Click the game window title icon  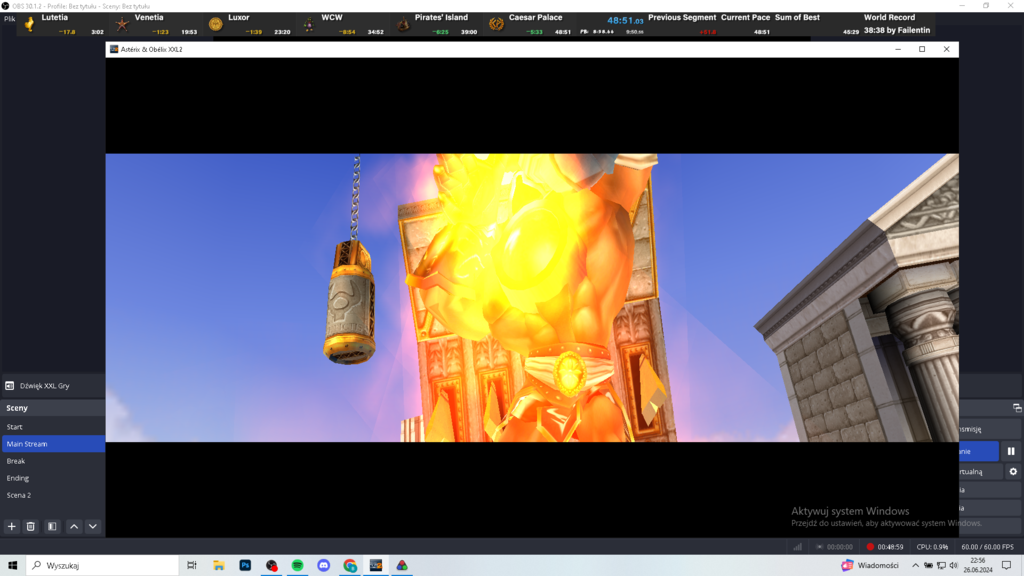tap(114, 49)
